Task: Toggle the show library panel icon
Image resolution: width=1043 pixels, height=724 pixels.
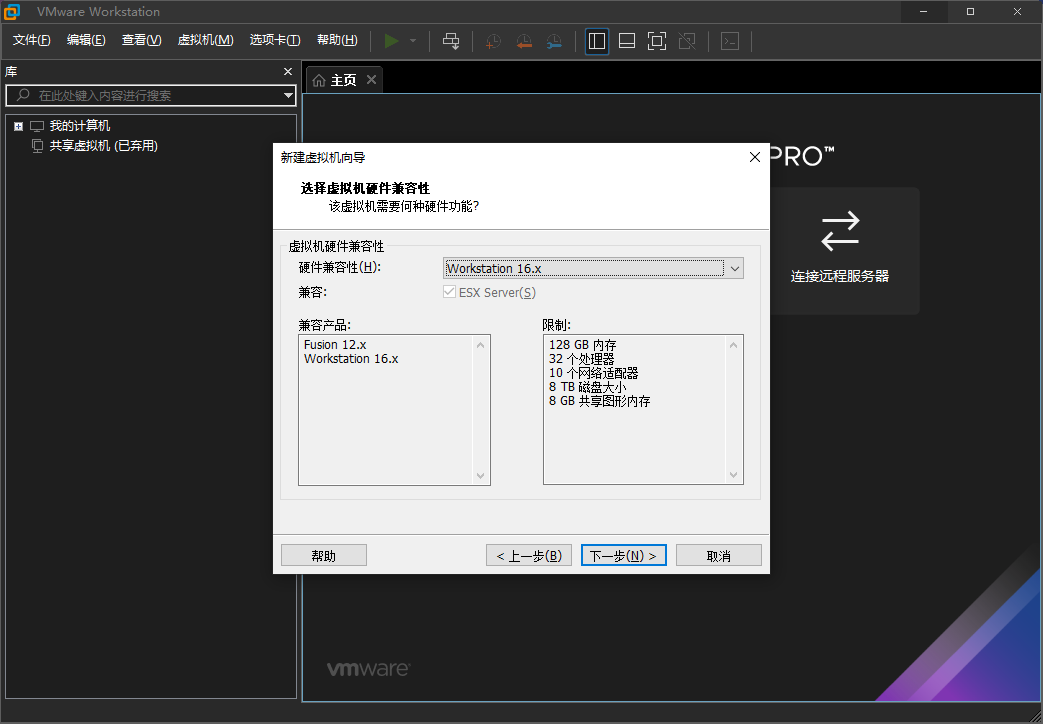Action: pyautogui.click(x=597, y=41)
